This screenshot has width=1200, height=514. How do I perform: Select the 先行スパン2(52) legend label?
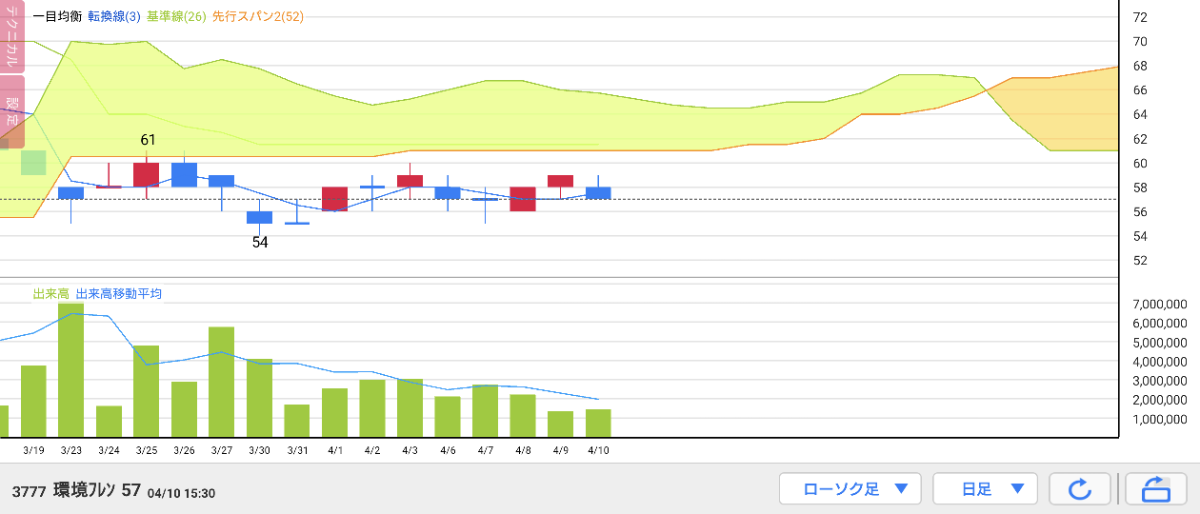258,17
